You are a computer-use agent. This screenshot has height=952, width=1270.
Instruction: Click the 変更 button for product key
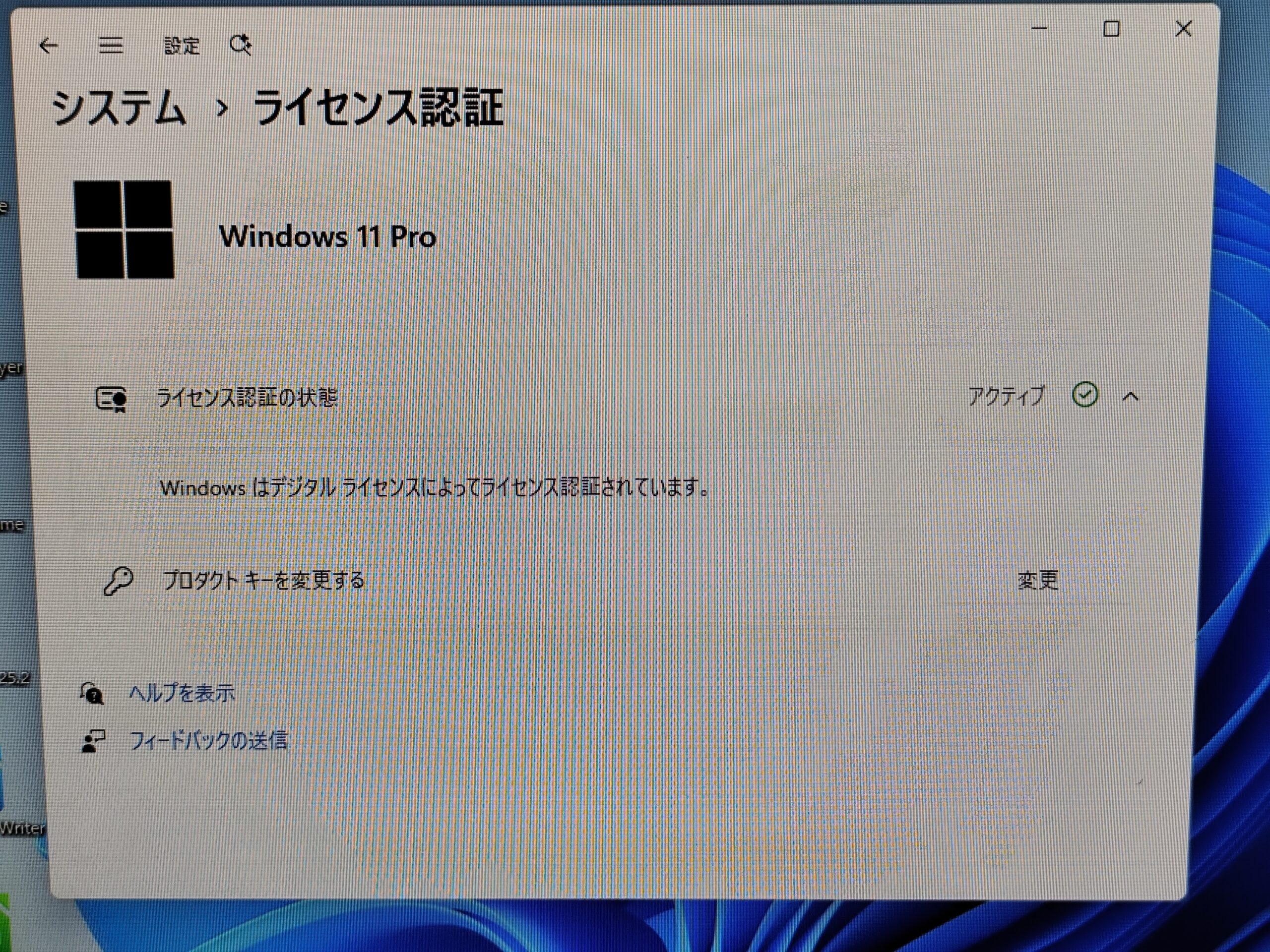coord(1037,580)
